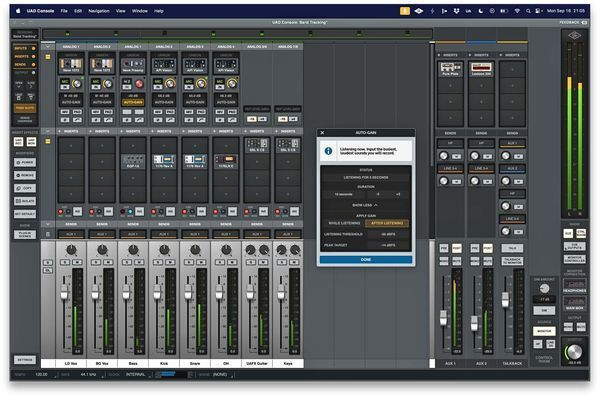This screenshot has height=396, width=600.
Task: Click the yellow icon beside the inserts section
Action: (48, 141)
